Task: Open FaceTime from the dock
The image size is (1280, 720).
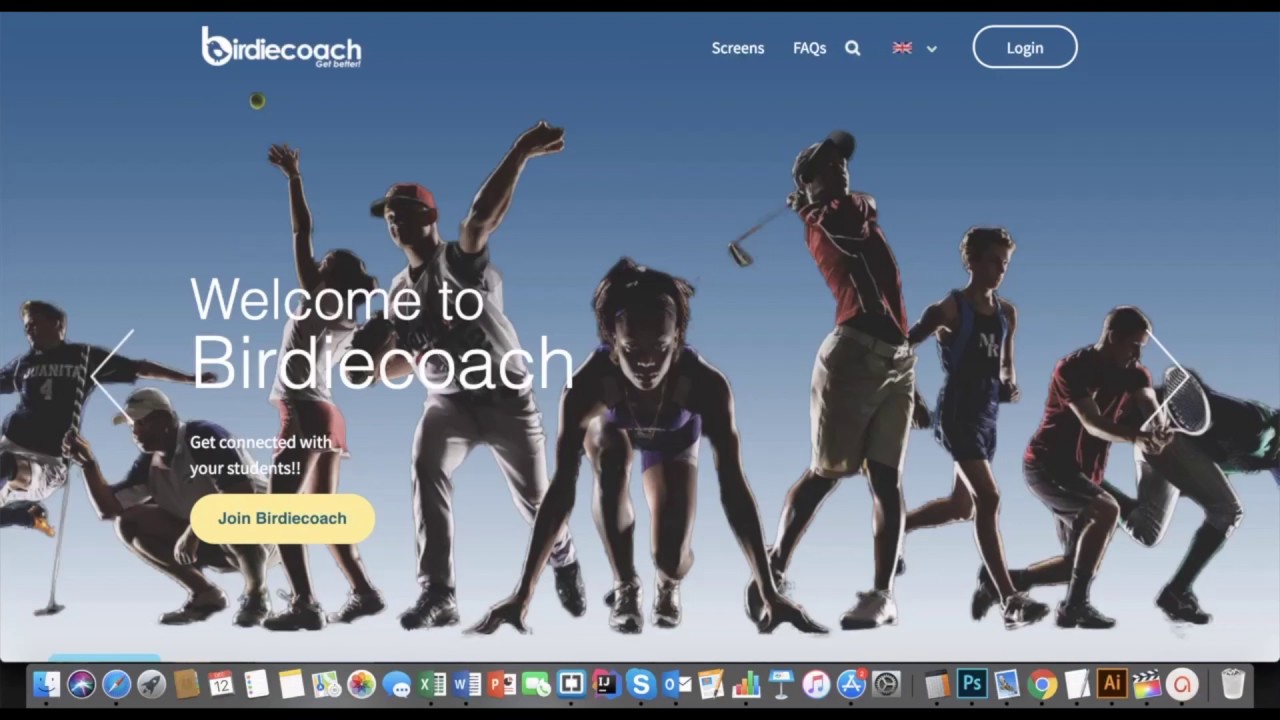Action: pos(537,684)
